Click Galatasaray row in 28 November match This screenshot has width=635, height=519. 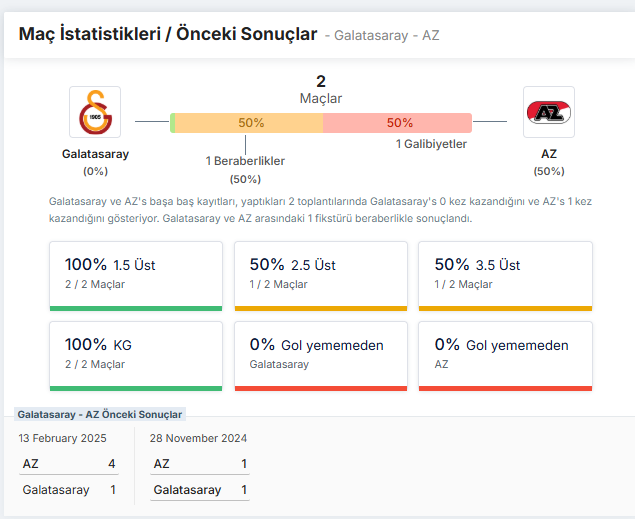pyautogui.click(x=200, y=490)
